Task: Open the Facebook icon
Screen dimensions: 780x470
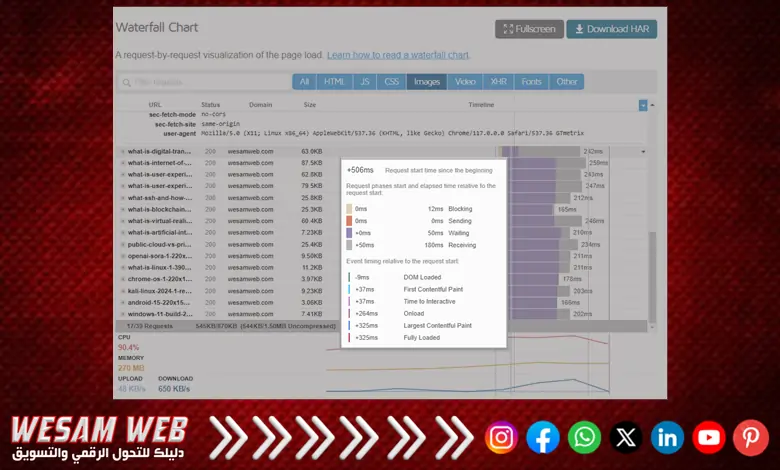Action: point(543,438)
